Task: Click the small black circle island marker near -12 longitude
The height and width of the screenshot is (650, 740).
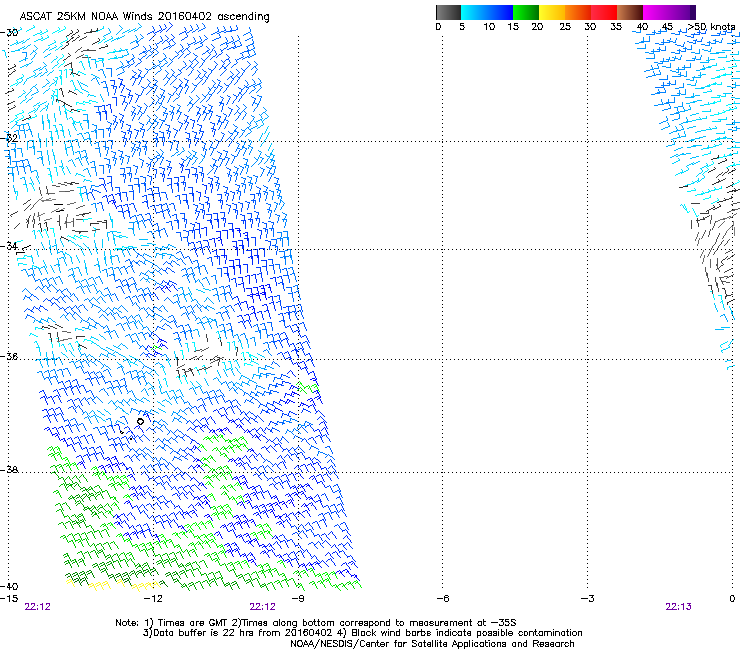Action: tap(140, 421)
